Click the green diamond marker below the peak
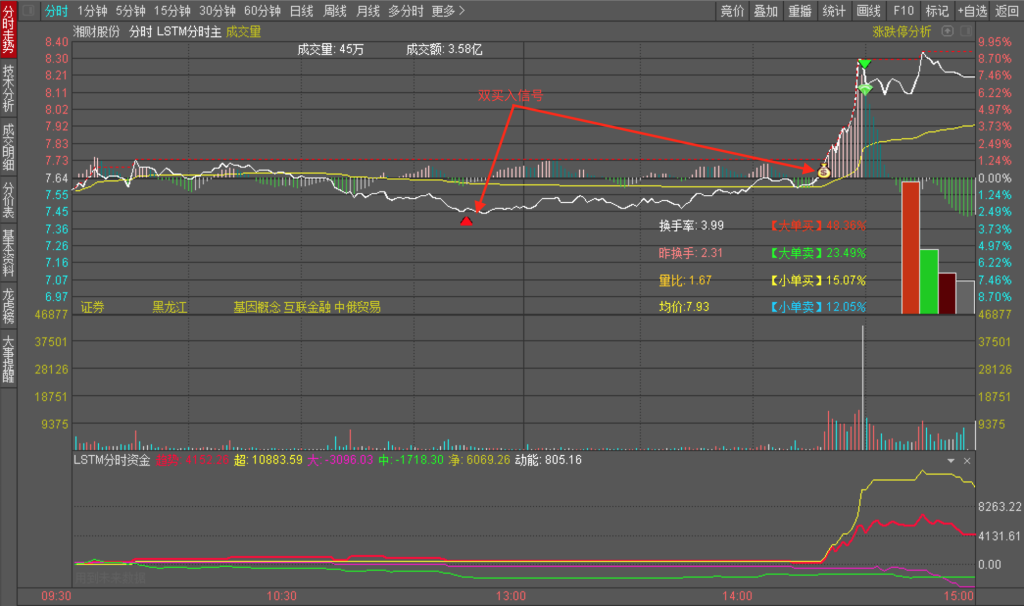Viewport: 1024px width, 606px height. coord(865,89)
